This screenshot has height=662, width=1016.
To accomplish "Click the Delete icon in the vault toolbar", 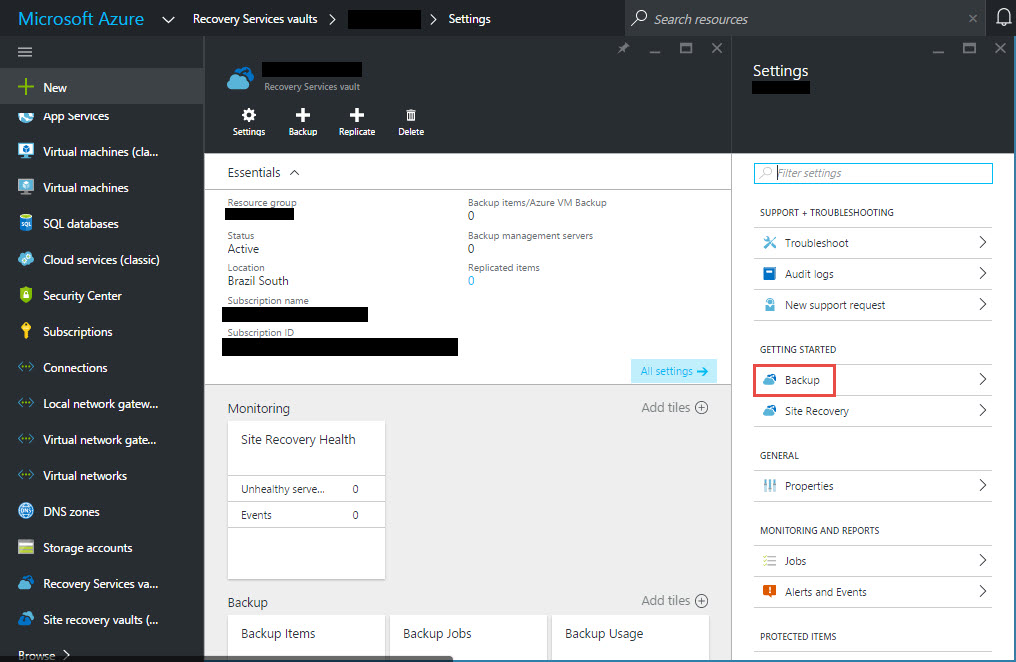I will coord(410,121).
